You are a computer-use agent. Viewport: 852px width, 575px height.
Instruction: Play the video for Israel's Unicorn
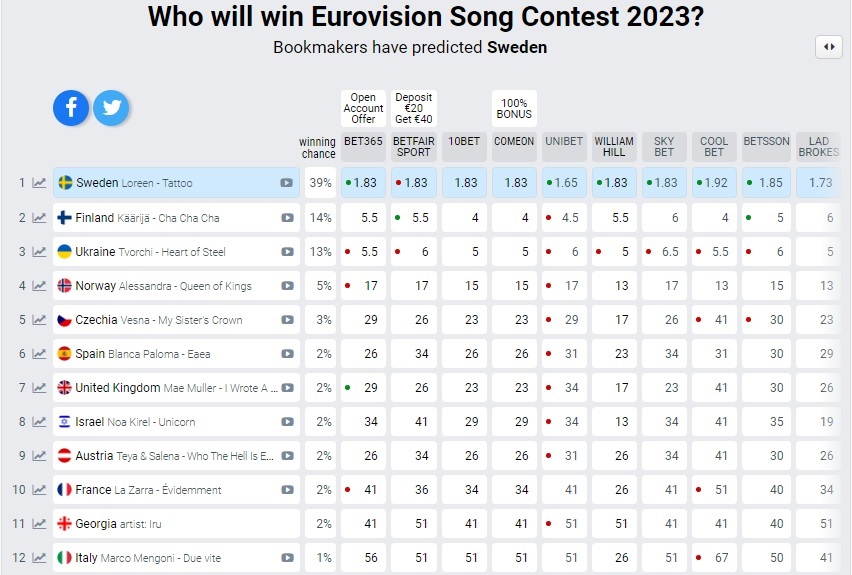(x=287, y=422)
